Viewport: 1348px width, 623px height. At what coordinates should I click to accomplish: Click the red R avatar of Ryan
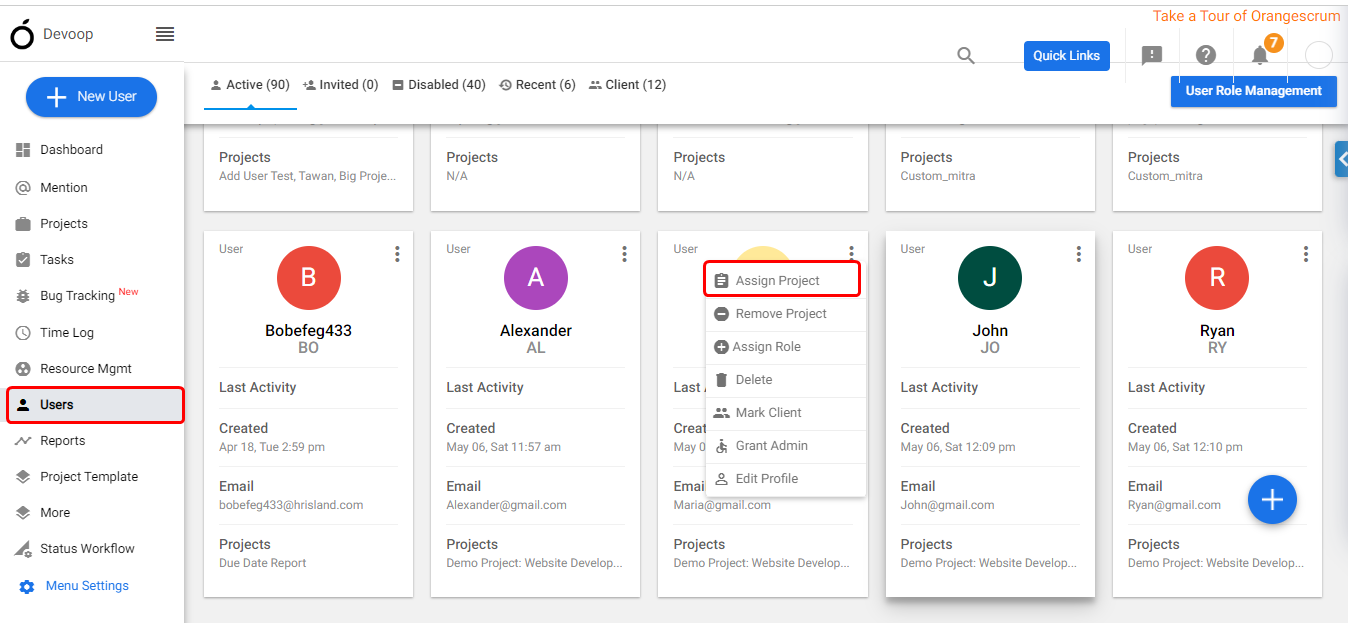pyautogui.click(x=1217, y=278)
